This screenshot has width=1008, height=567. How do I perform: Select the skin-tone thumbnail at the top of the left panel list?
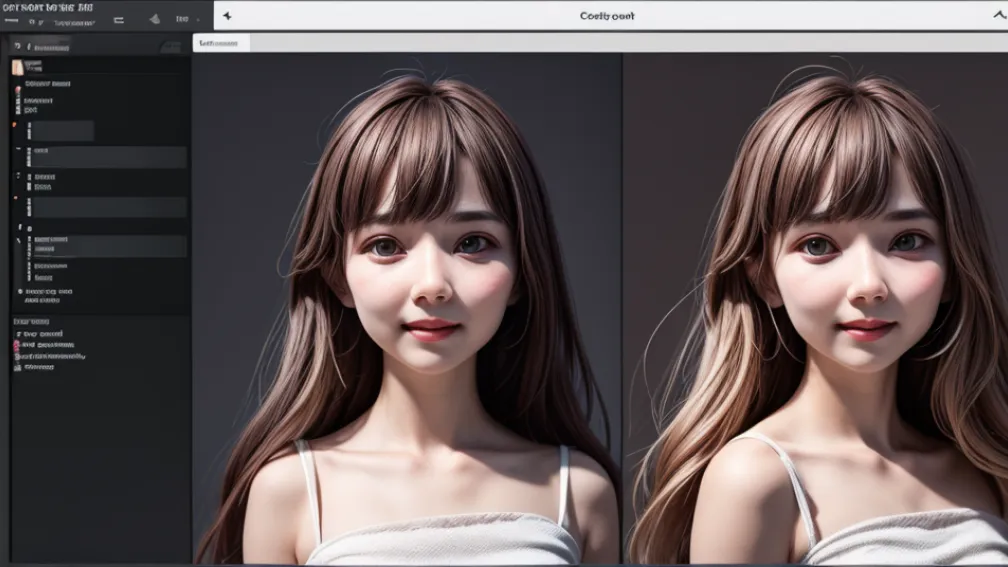[17, 67]
